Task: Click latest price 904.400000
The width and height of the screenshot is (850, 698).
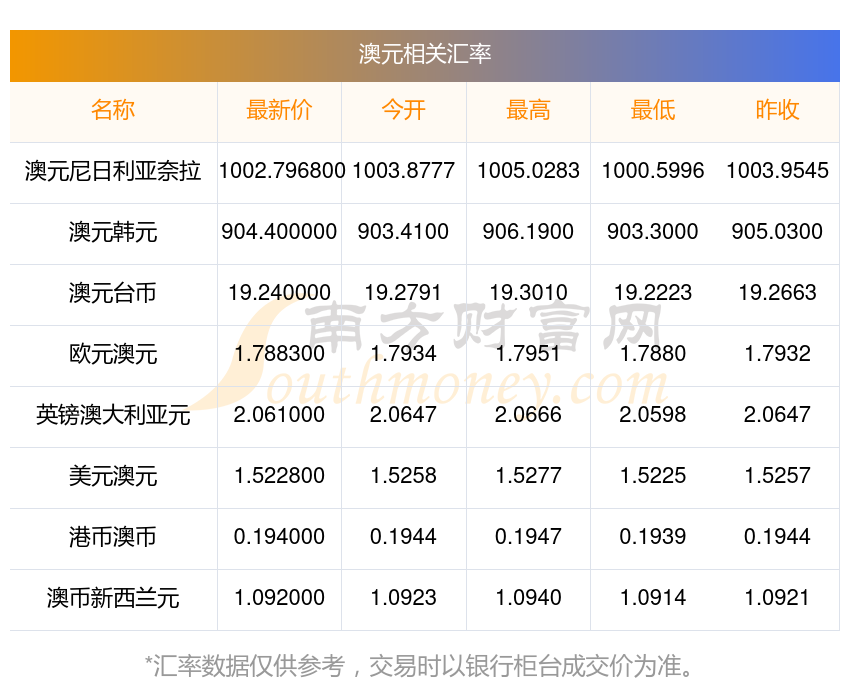Action: (279, 232)
